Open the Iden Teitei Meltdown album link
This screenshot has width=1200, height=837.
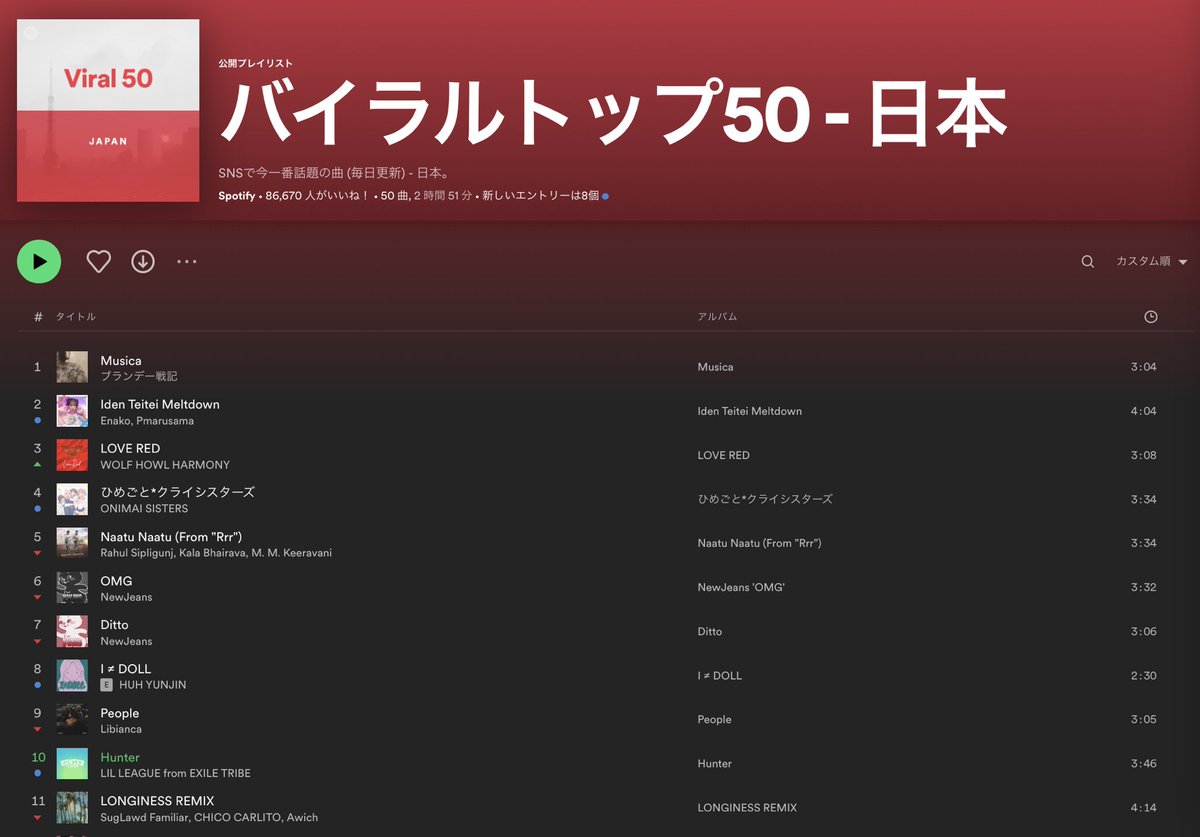(x=749, y=411)
